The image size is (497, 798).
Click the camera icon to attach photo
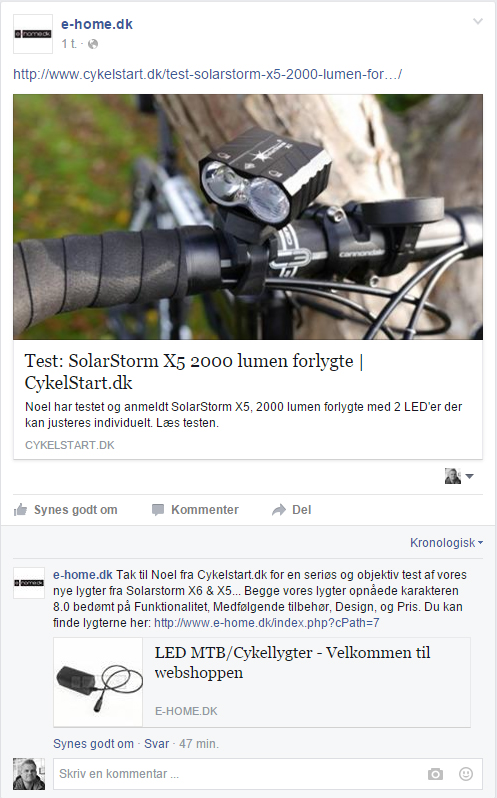[435, 774]
